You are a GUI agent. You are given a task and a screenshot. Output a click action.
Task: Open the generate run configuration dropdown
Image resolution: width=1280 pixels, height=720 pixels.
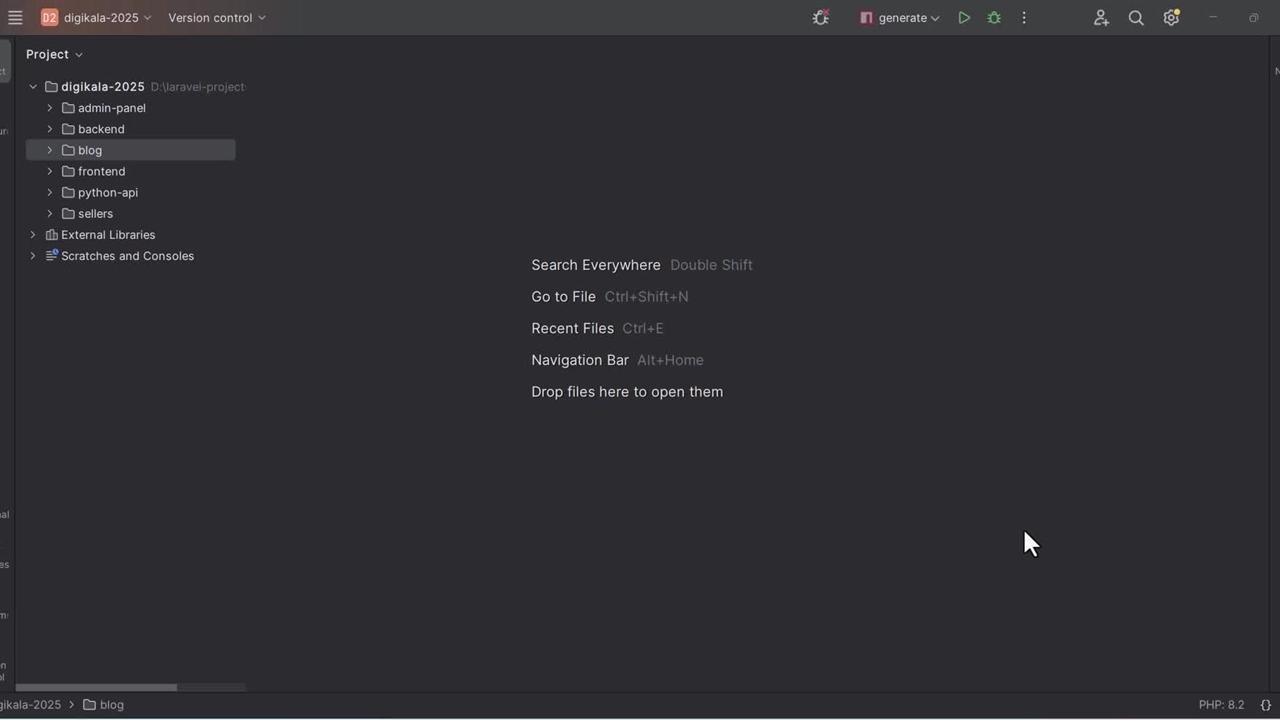[x=900, y=18]
